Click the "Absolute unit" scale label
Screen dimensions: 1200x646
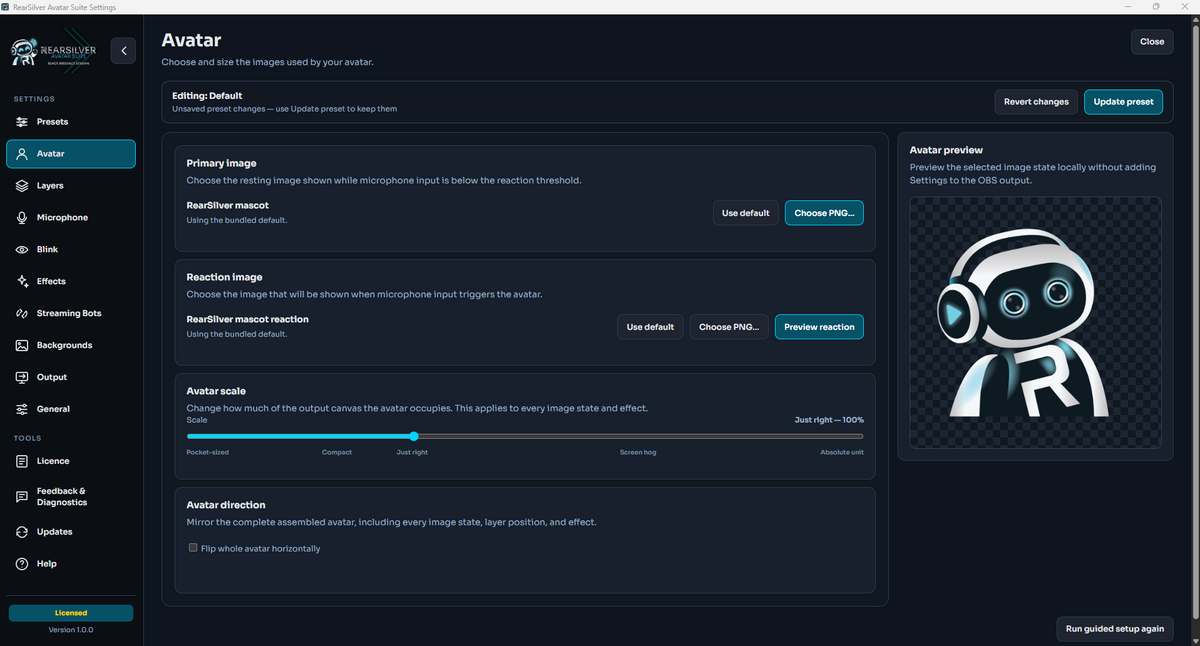[x=842, y=453]
